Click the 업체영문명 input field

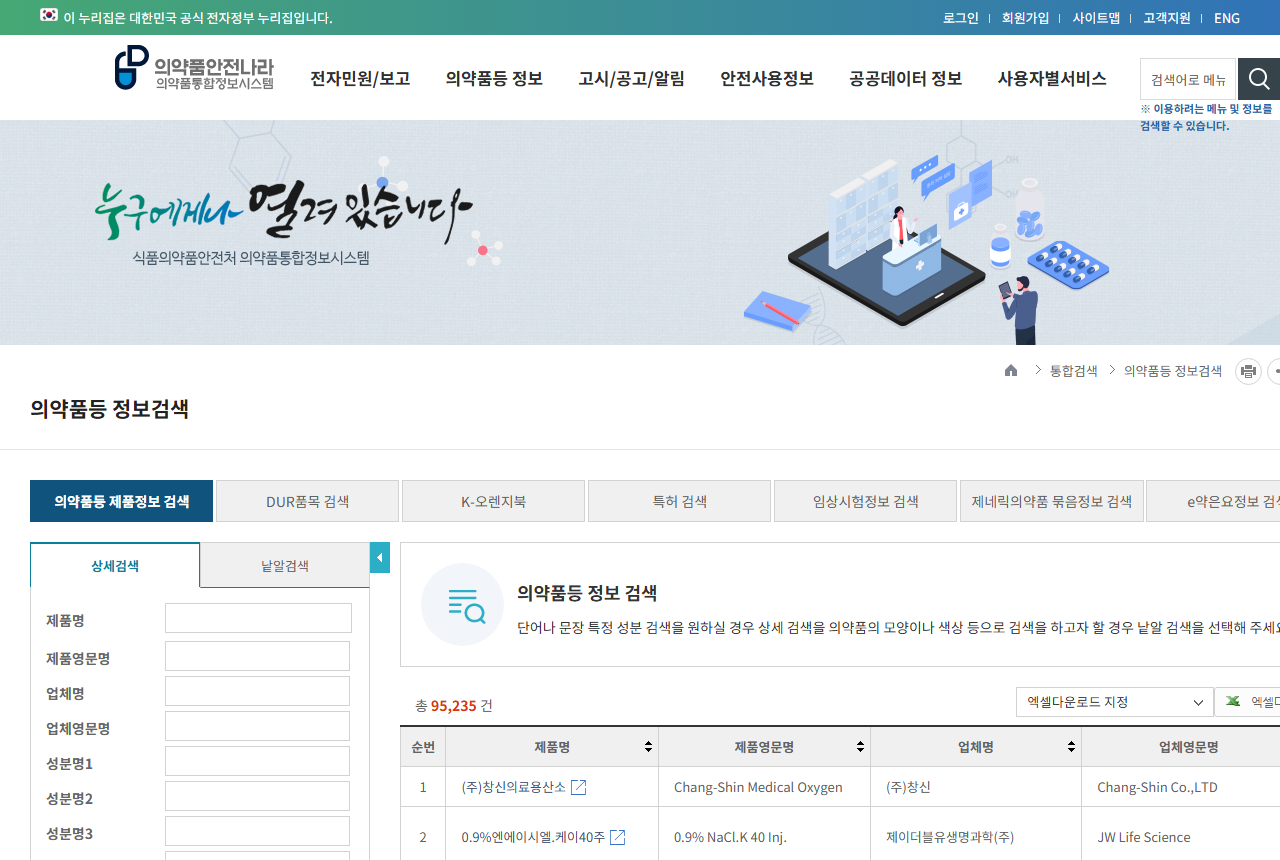pos(257,726)
